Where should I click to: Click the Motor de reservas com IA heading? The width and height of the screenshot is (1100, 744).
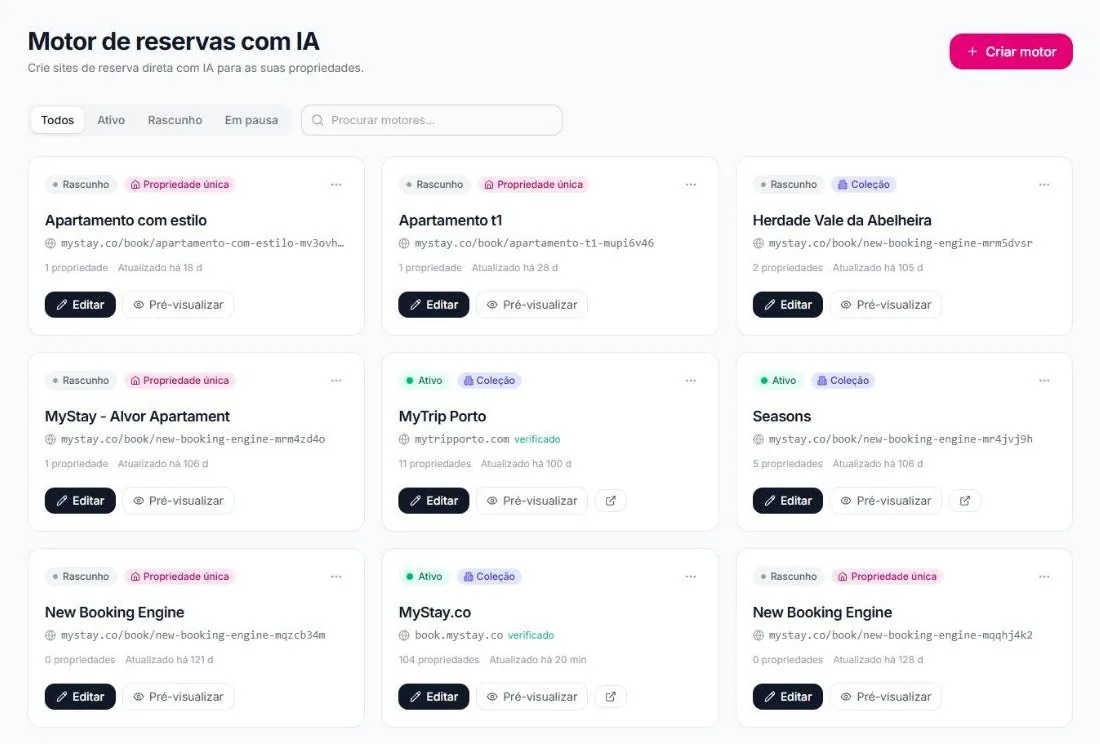tap(173, 41)
